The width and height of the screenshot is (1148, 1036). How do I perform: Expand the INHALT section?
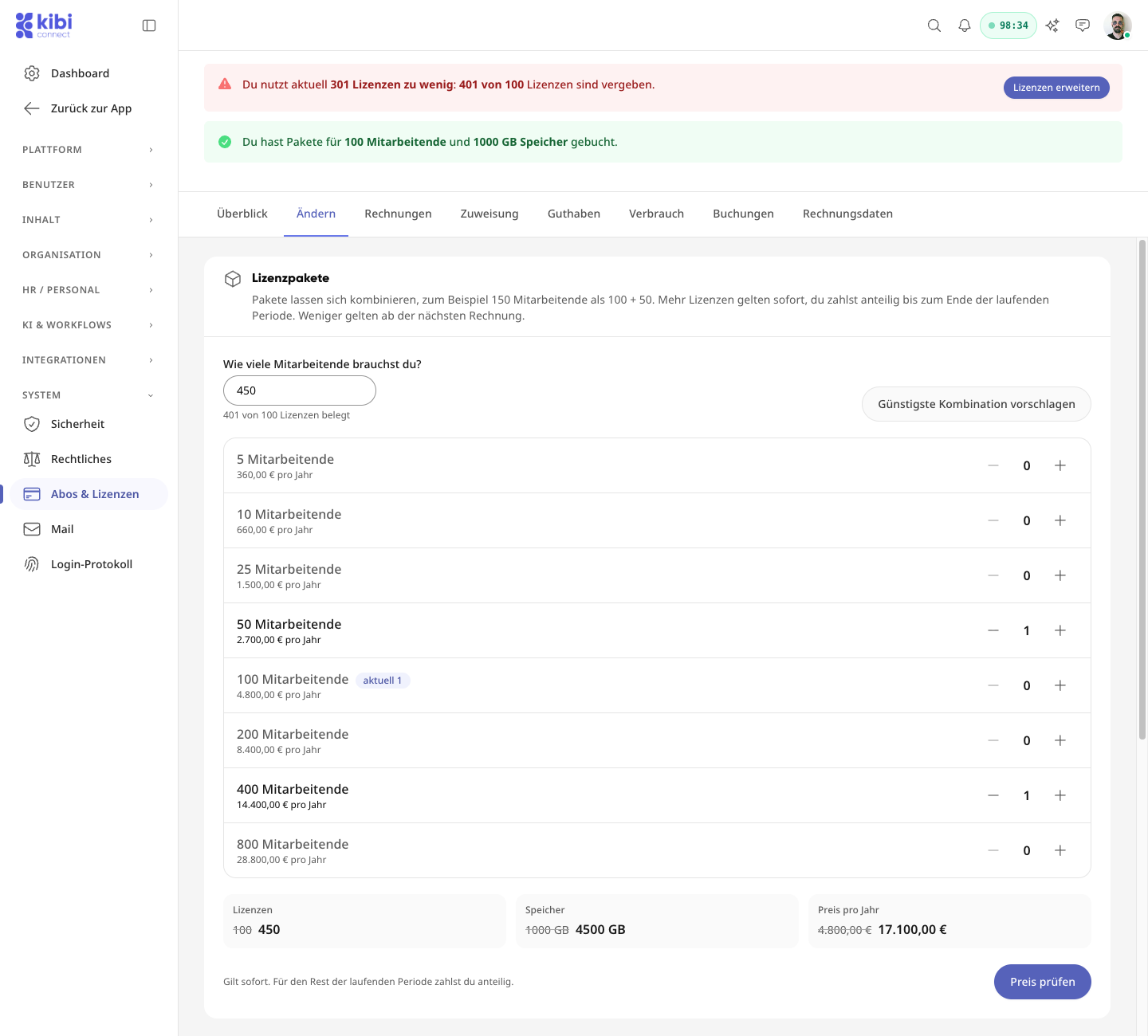(88, 220)
